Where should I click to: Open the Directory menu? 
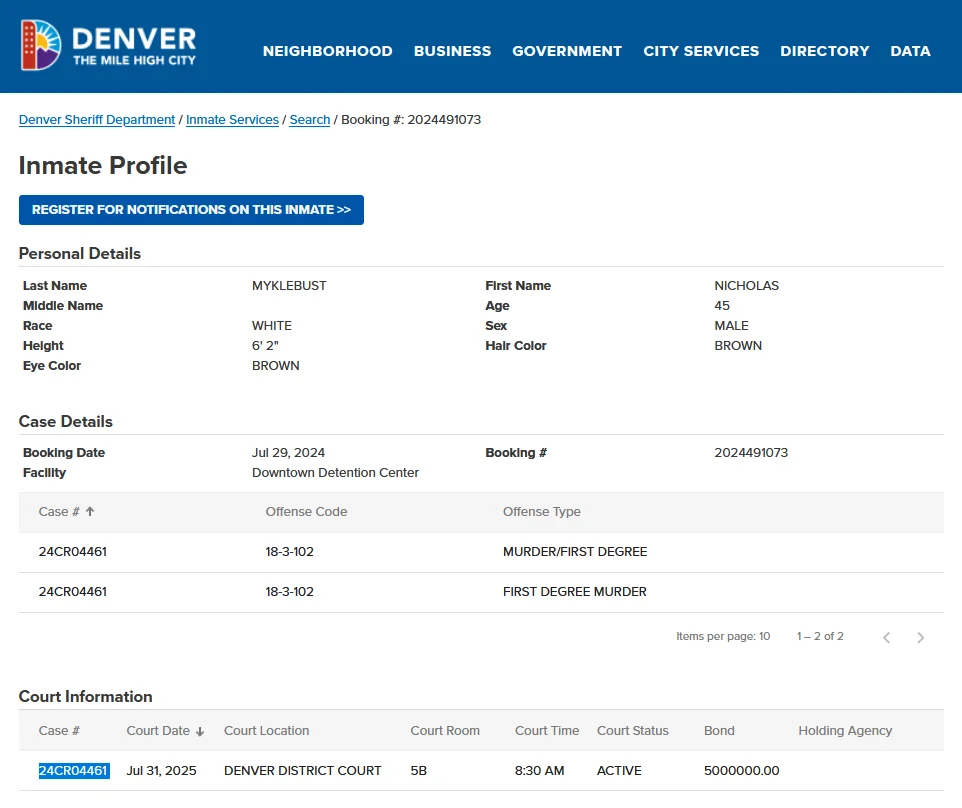click(x=824, y=51)
